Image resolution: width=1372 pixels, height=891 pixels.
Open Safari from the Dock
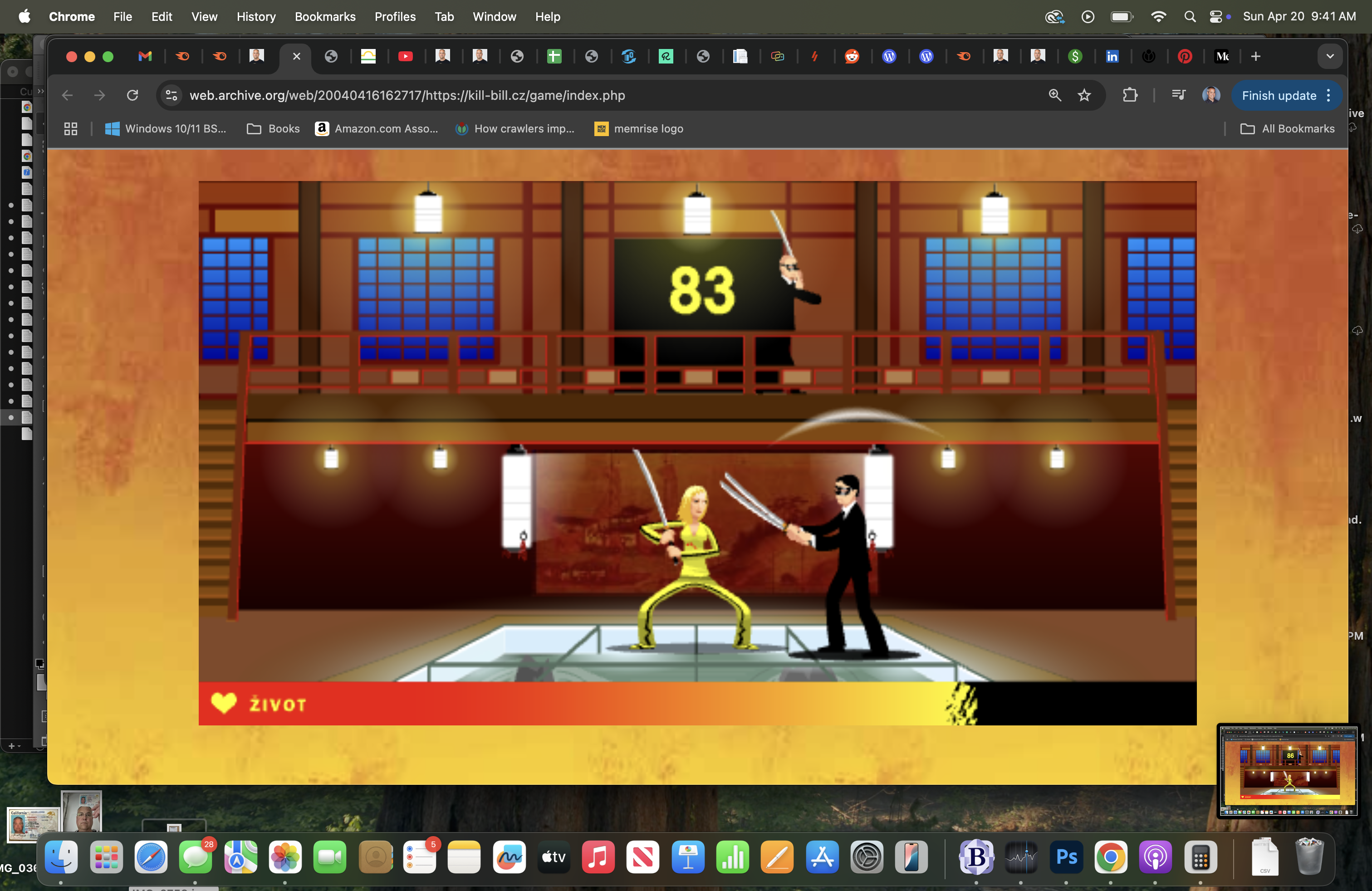(151, 857)
